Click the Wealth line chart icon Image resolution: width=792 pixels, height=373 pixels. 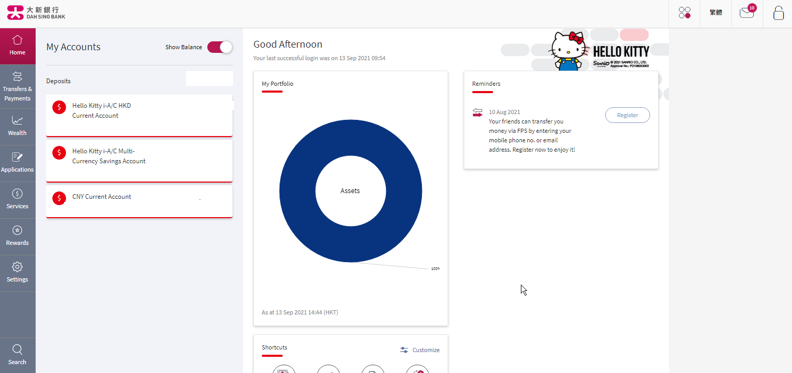coord(18,120)
